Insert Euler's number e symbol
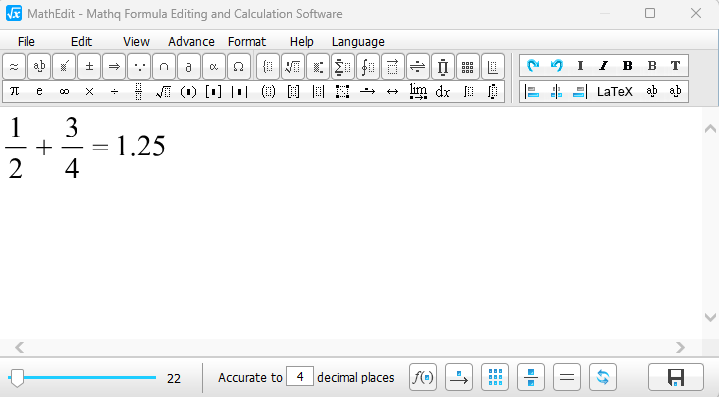The image size is (719, 397). click(x=39, y=92)
